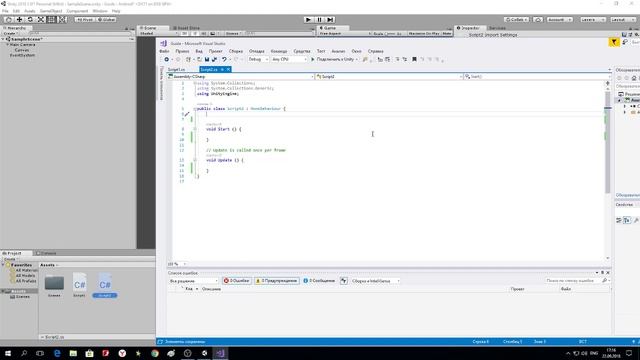This screenshot has height=360, width=640.
Task: Open Visual Studio Отладка menu
Action: (x=257, y=51)
